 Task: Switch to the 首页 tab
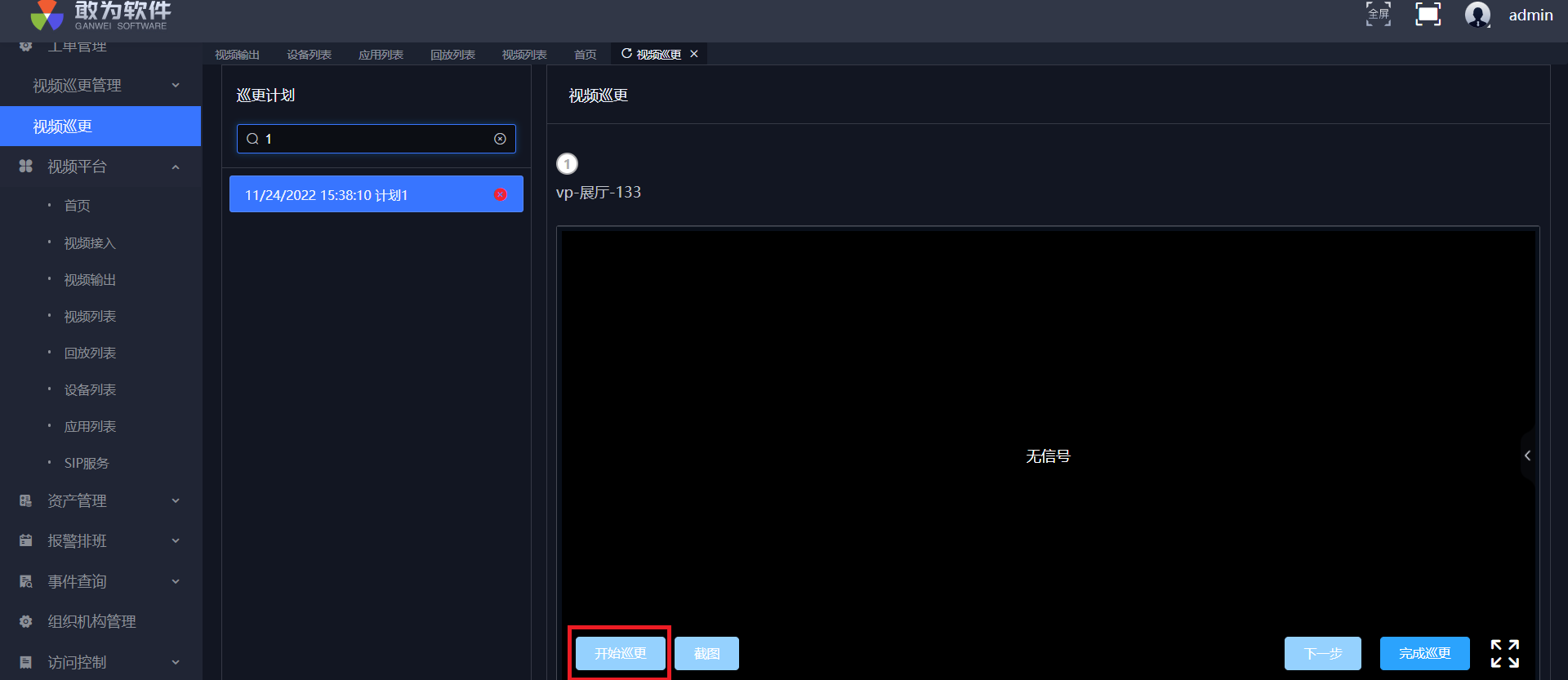(x=585, y=55)
